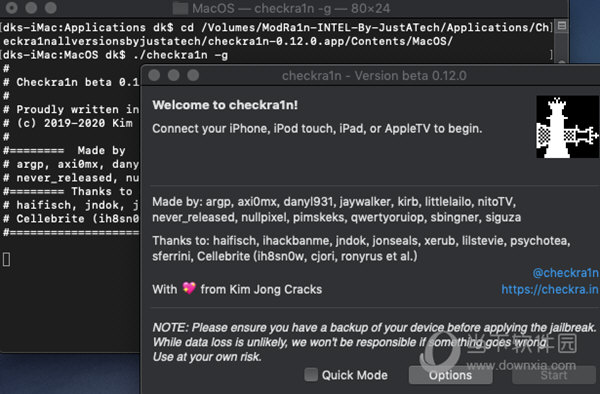The image size is (600, 394).
Task: Click the '#======== Thanks to' Terminal line
Action: pyautogui.click(x=68, y=191)
